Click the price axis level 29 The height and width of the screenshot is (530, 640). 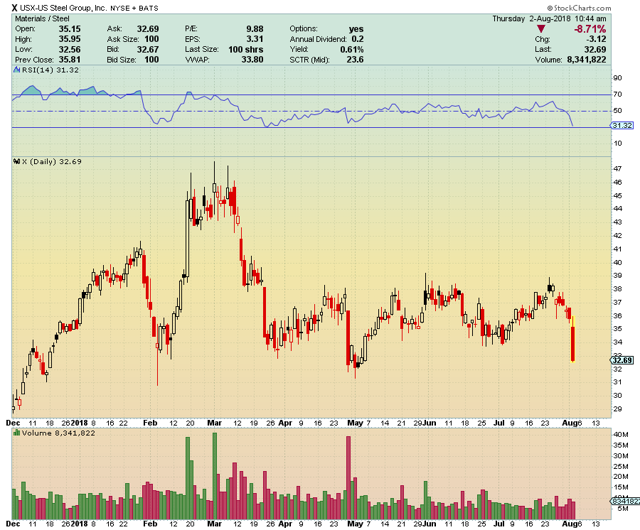(618, 409)
